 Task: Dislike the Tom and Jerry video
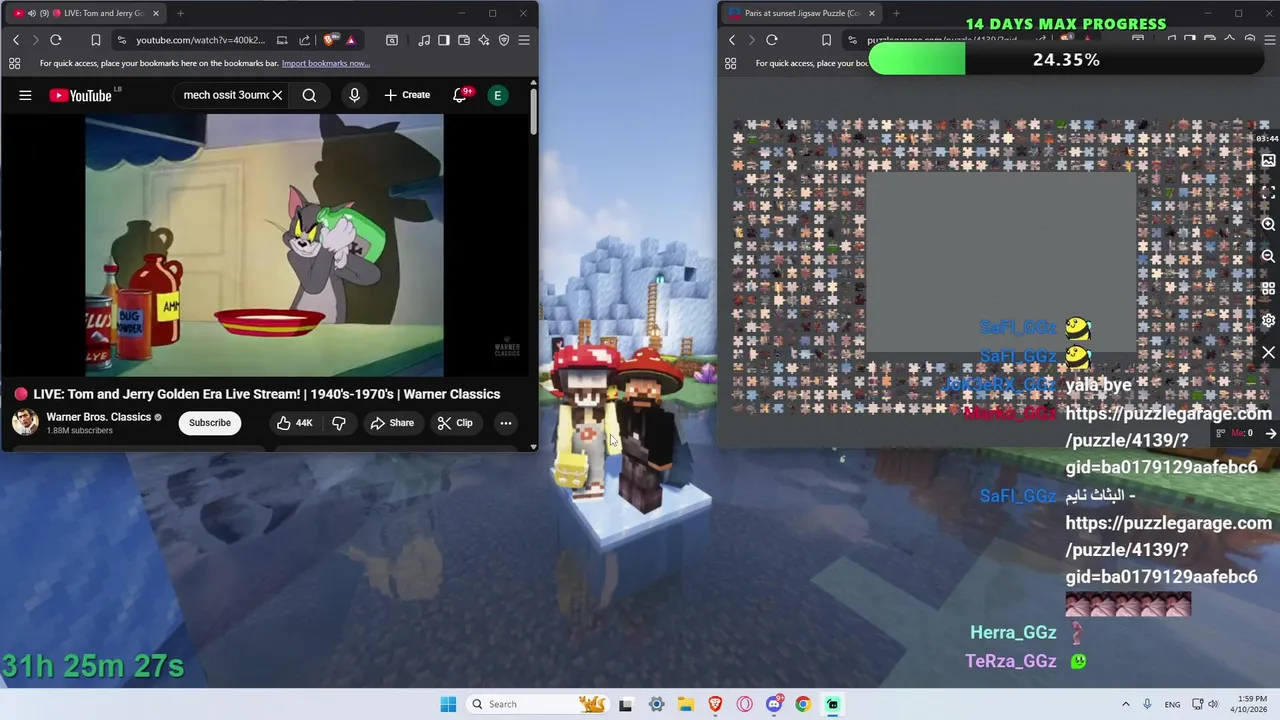tap(339, 423)
